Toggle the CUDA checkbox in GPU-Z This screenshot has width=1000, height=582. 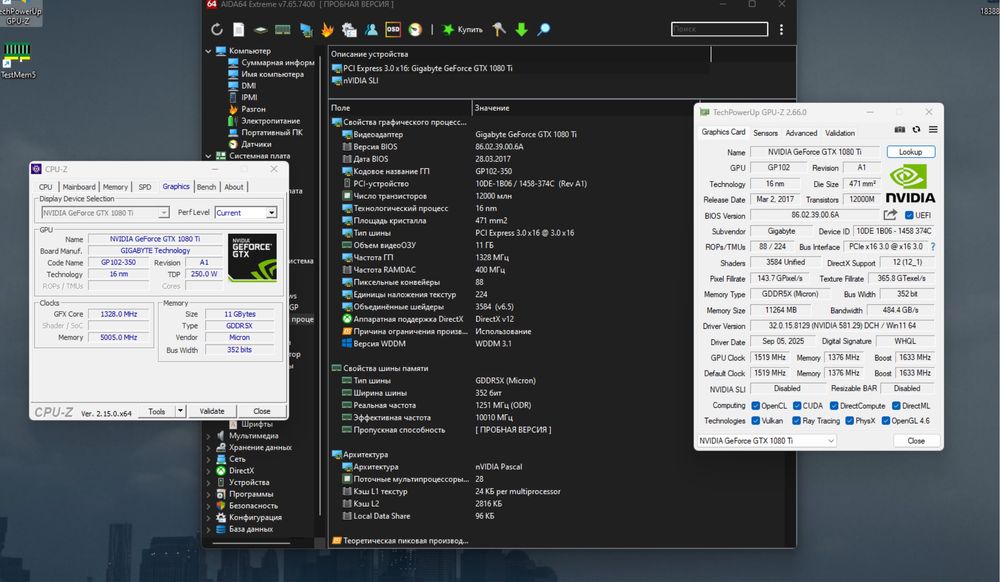point(797,406)
